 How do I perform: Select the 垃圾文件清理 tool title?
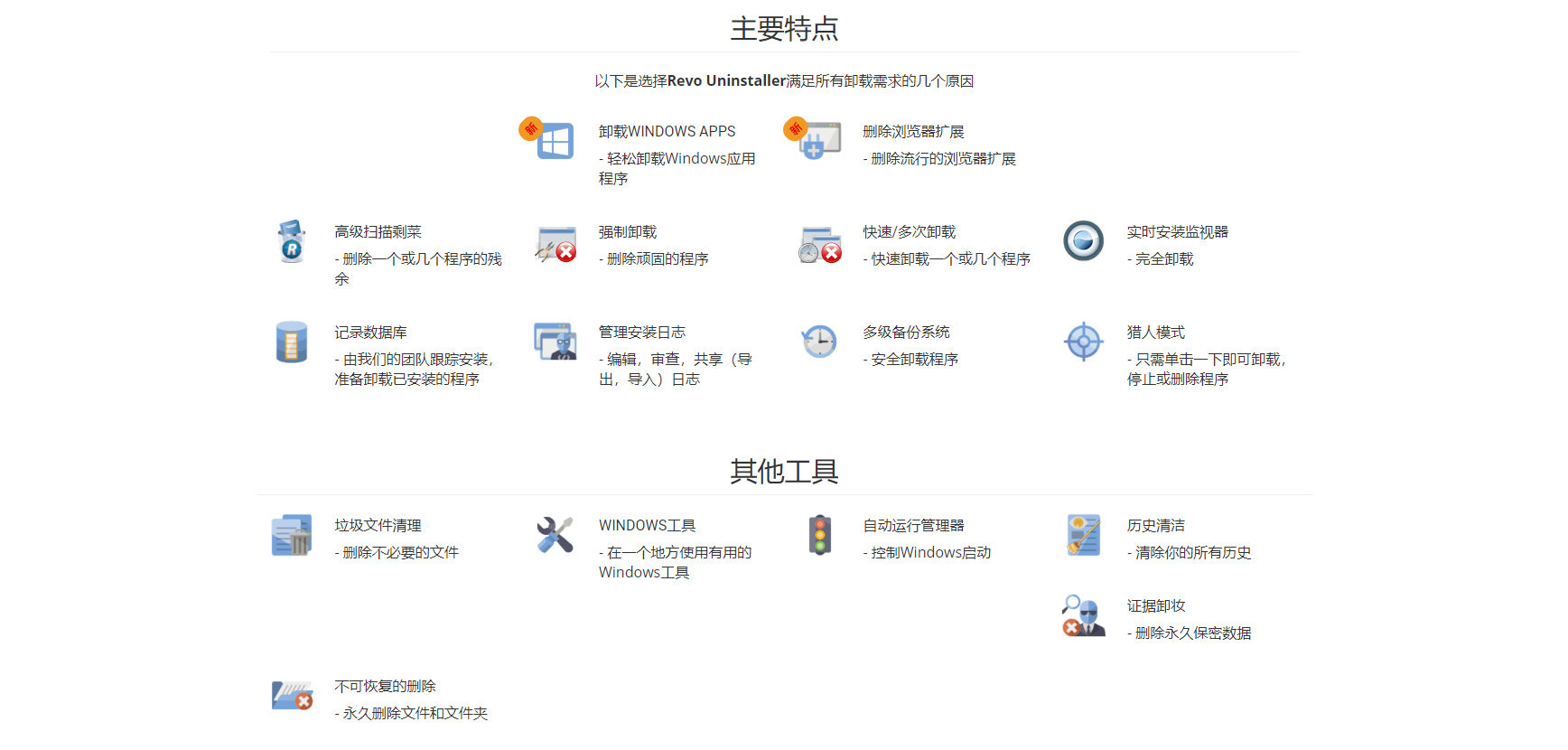tap(378, 526)
